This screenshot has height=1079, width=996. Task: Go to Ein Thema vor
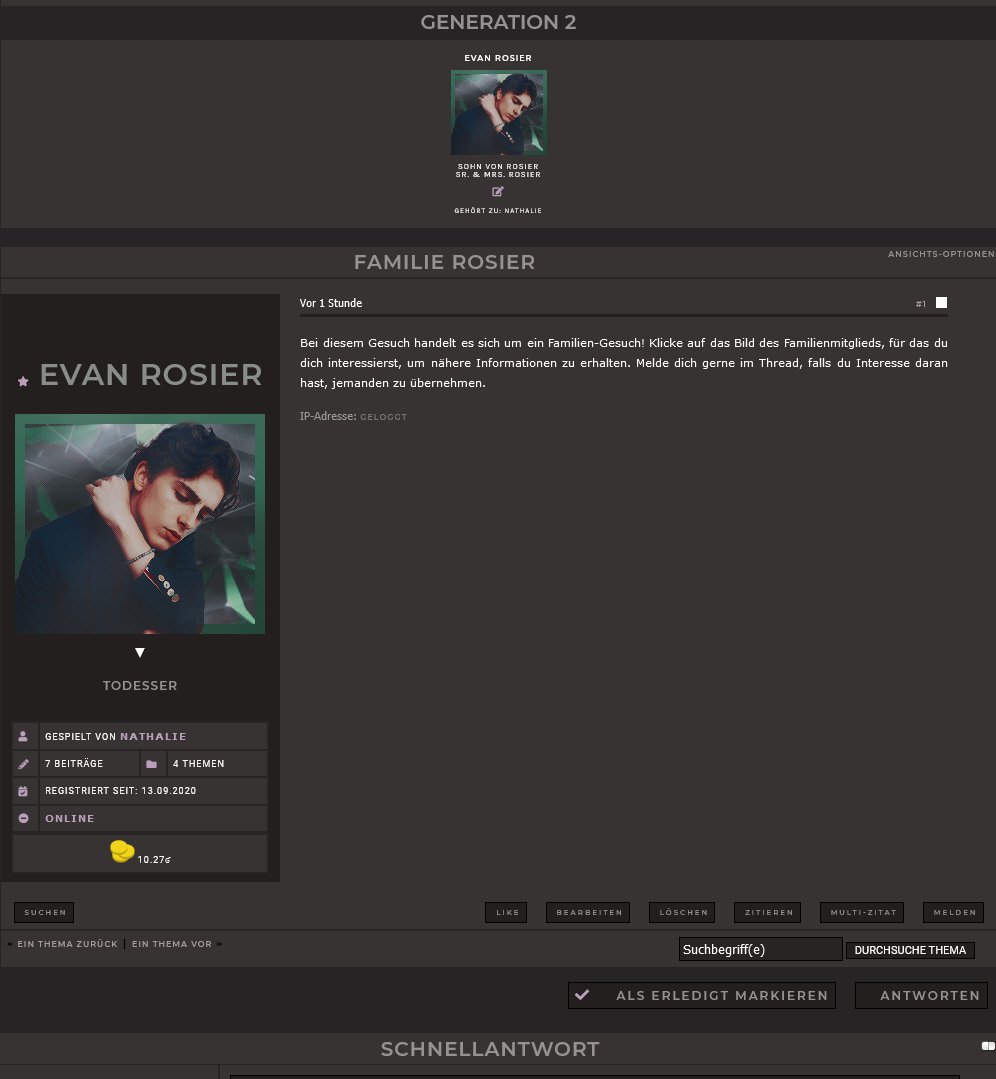point(172,944)
